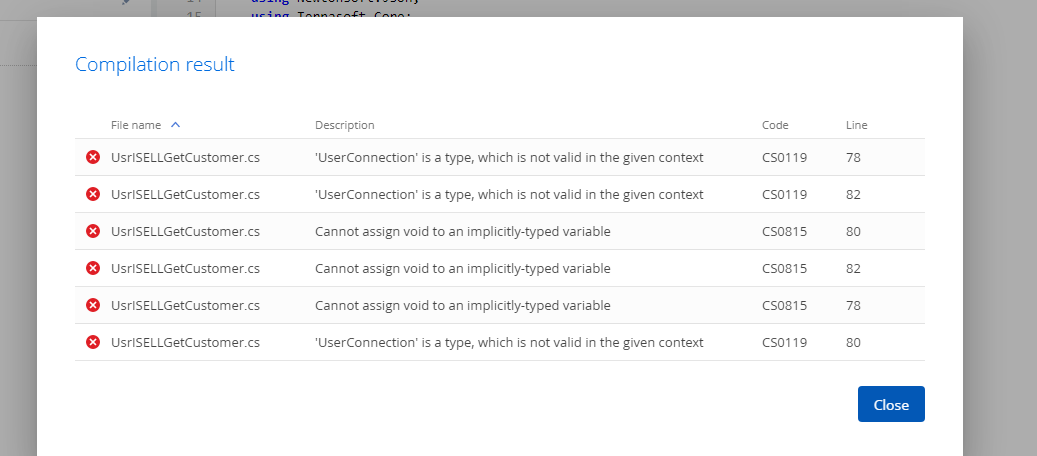This screenshot has width=1037, height=456.
Task: Sort by File name column header
Action: [x=136, y=125]
